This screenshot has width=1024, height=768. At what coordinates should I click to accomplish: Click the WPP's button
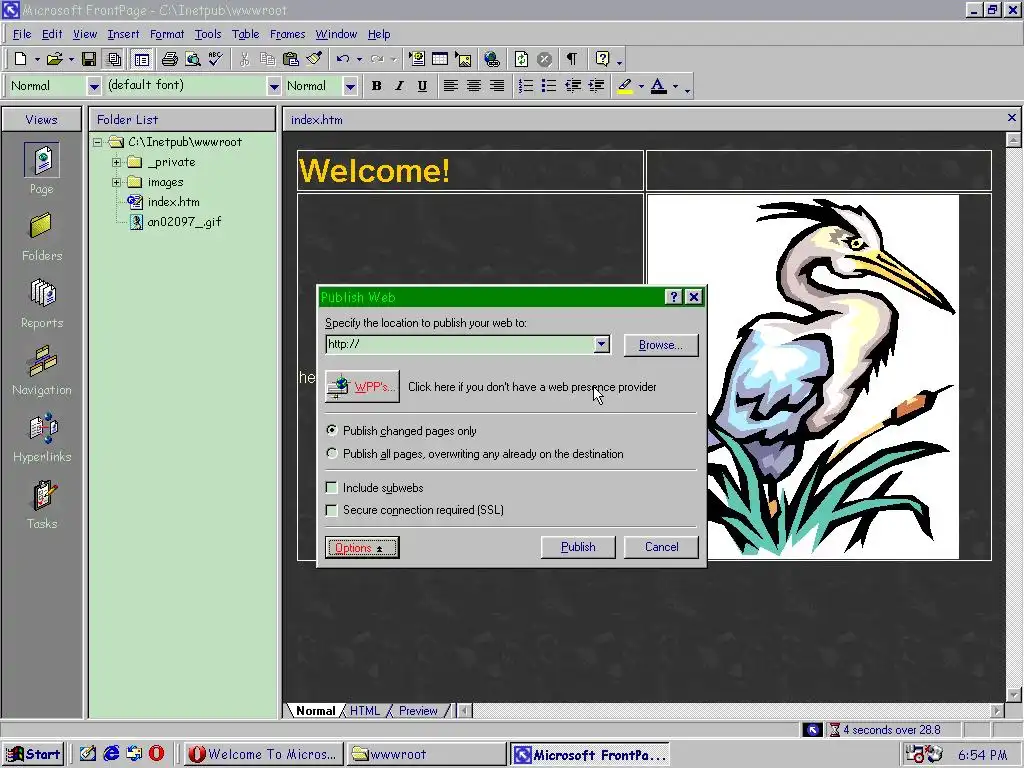(x=362, y=387)
